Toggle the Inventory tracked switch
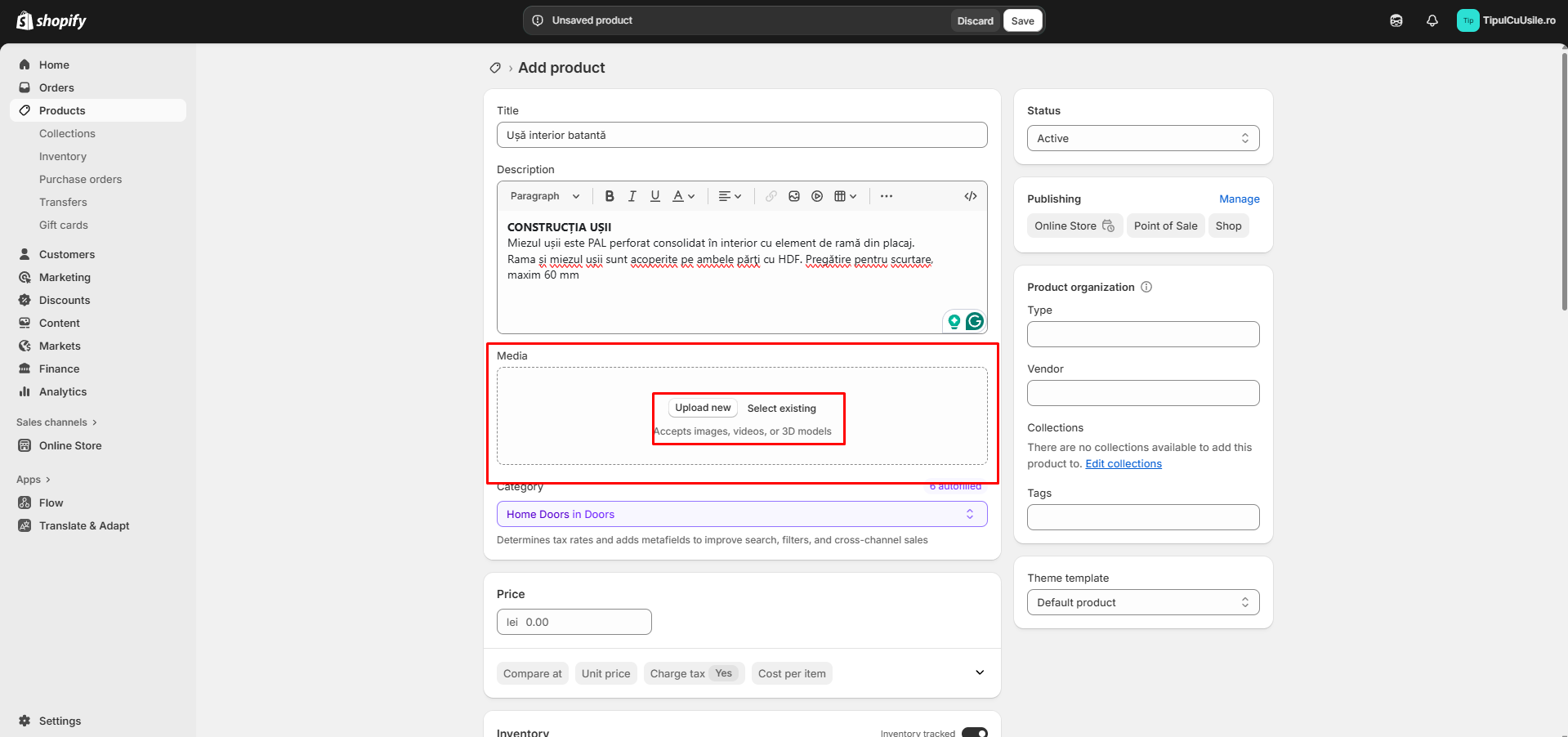 point(974,732)
